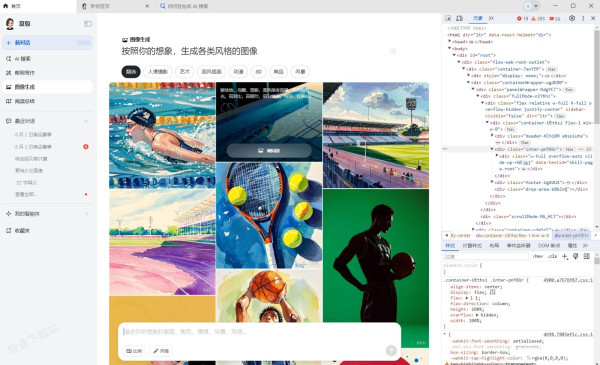Click the inspect element picker icon in DevTools

pos(448,18)
